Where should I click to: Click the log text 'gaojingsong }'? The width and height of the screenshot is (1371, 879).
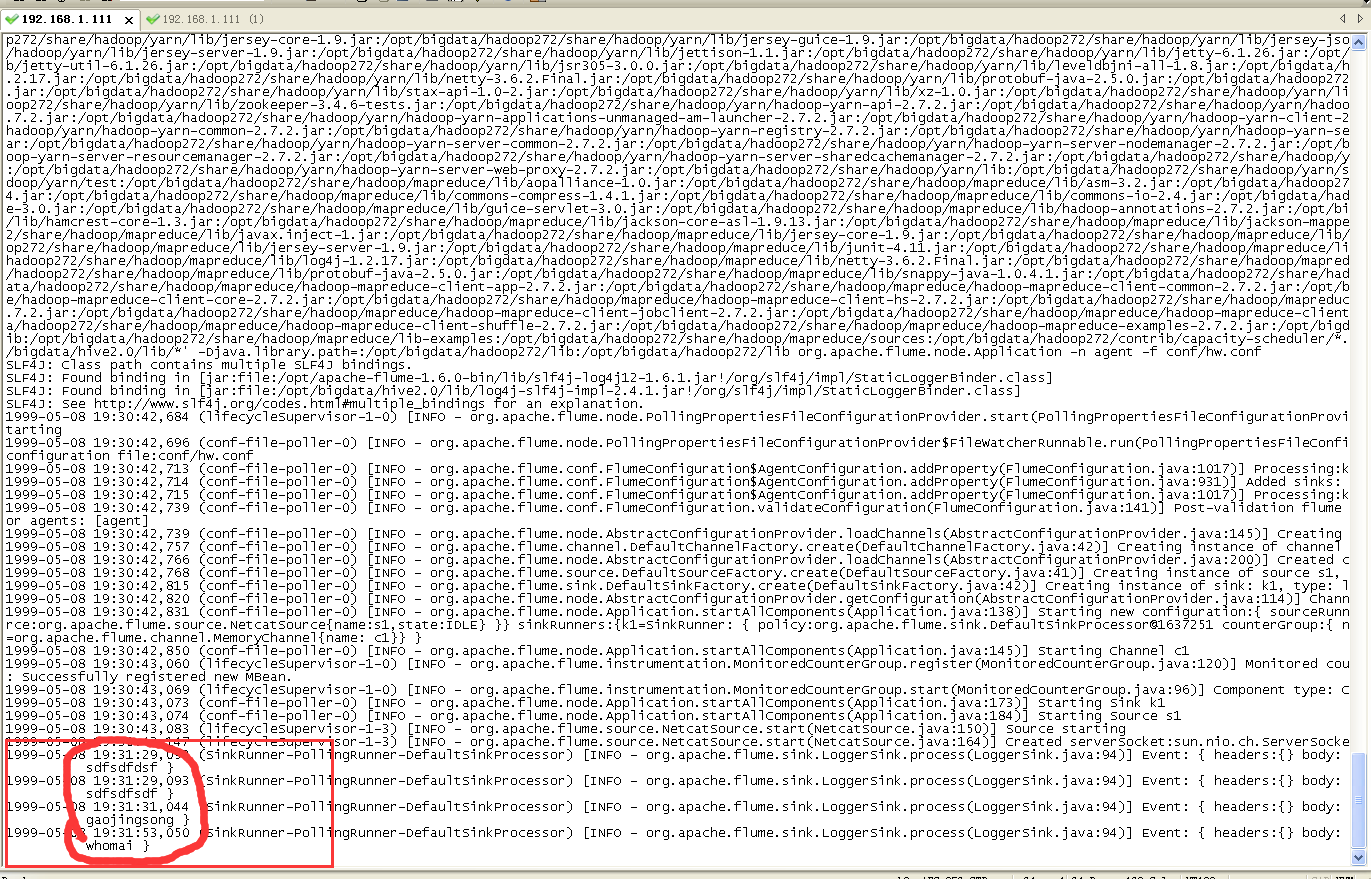[x=136, y=820]
